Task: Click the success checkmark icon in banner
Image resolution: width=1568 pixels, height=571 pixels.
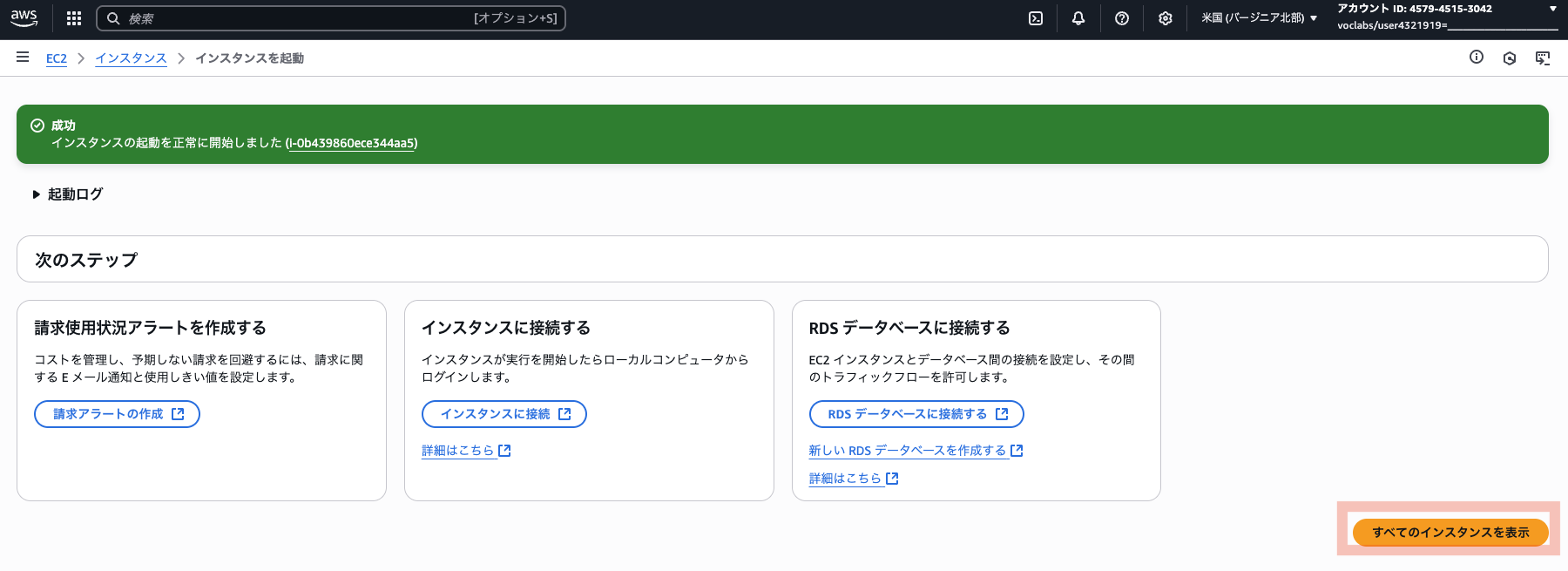Action: [x=37, y=126]
